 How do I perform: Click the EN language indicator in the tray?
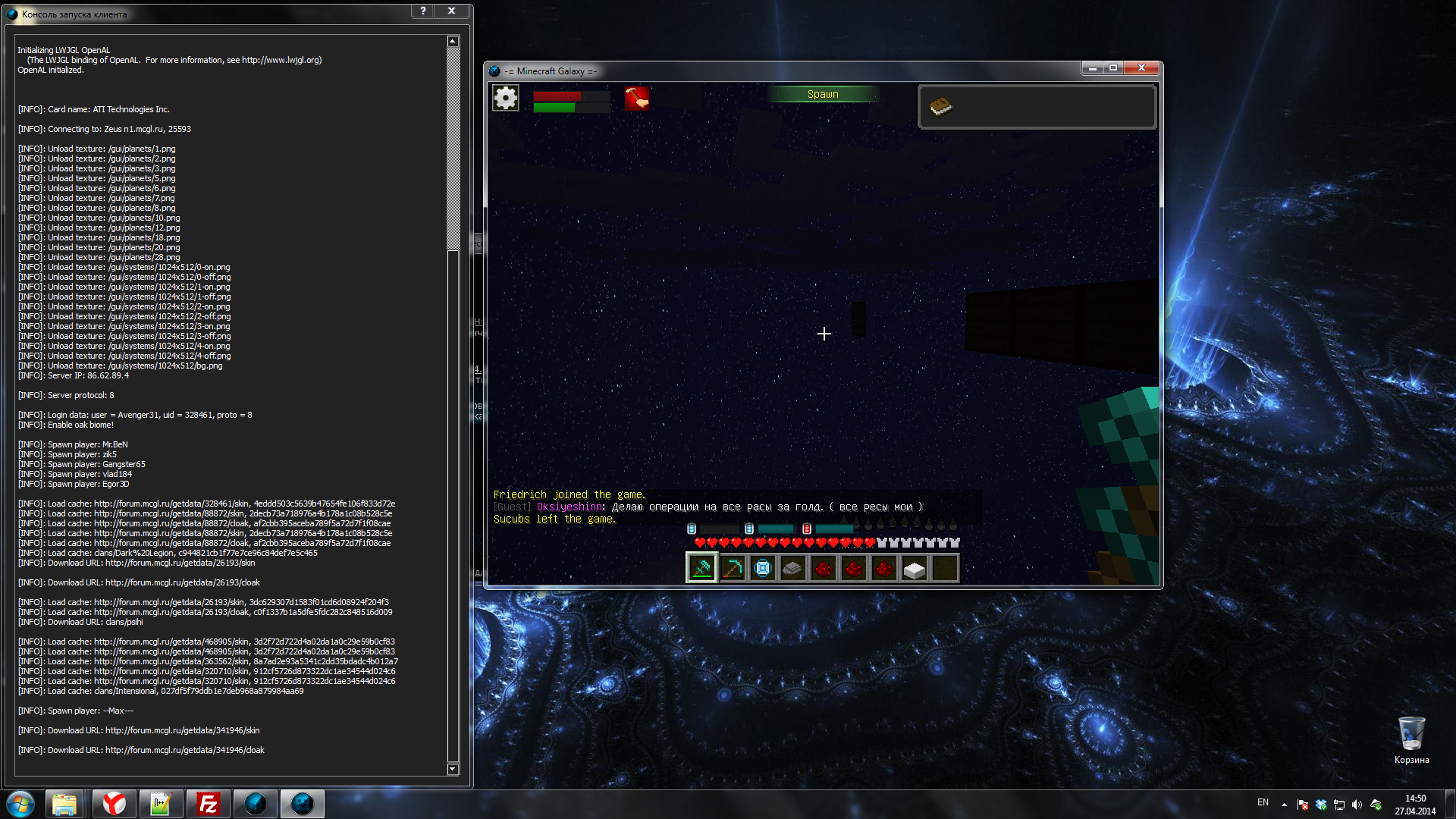1263,802
